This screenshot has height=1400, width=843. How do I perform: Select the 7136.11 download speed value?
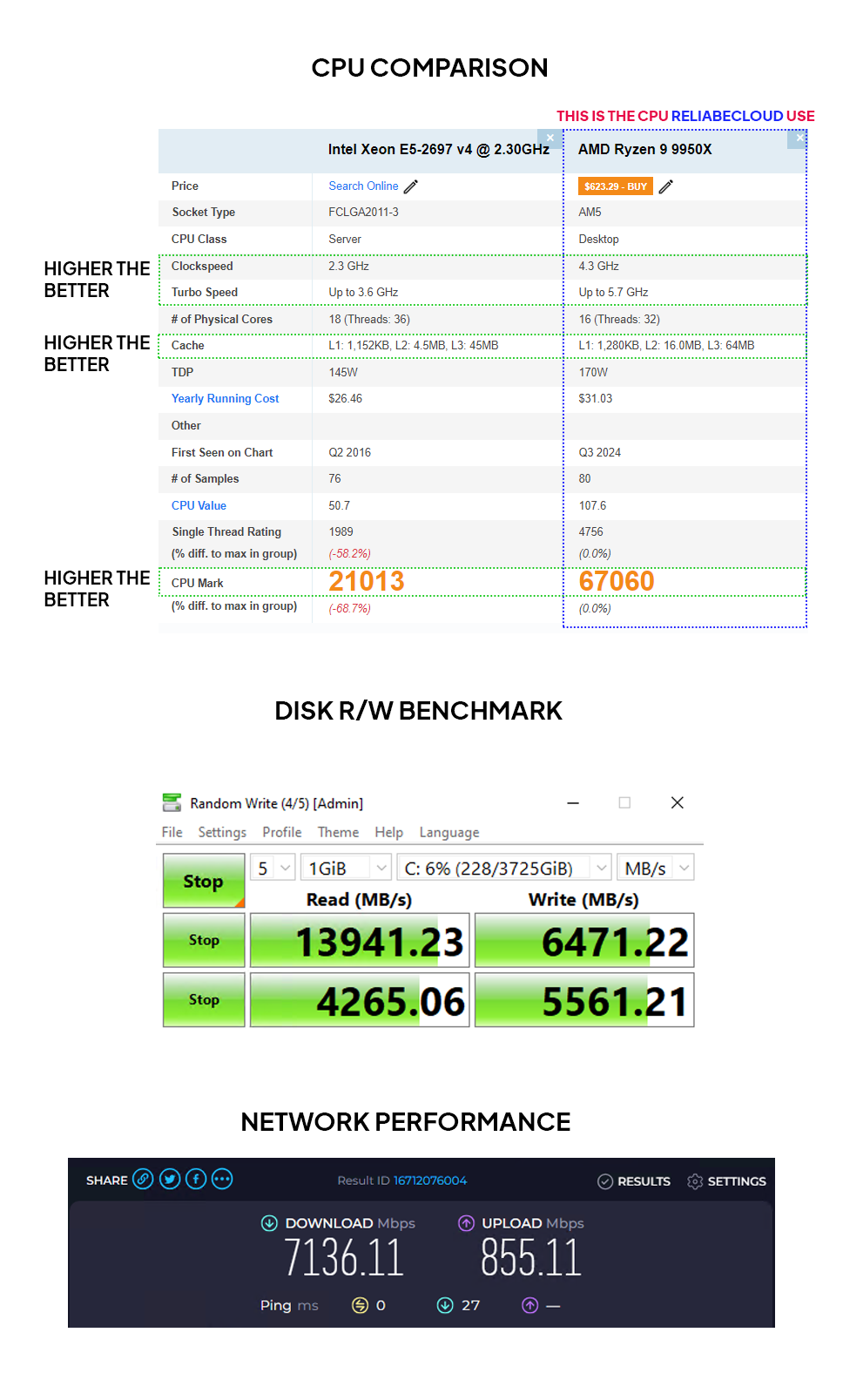[x=344, y=1259]
